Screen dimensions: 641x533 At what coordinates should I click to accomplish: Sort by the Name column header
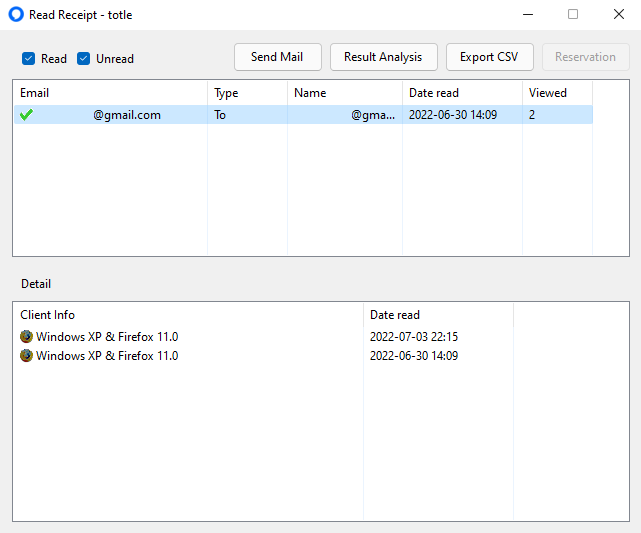pyautogui.click(x=345, y=93)
